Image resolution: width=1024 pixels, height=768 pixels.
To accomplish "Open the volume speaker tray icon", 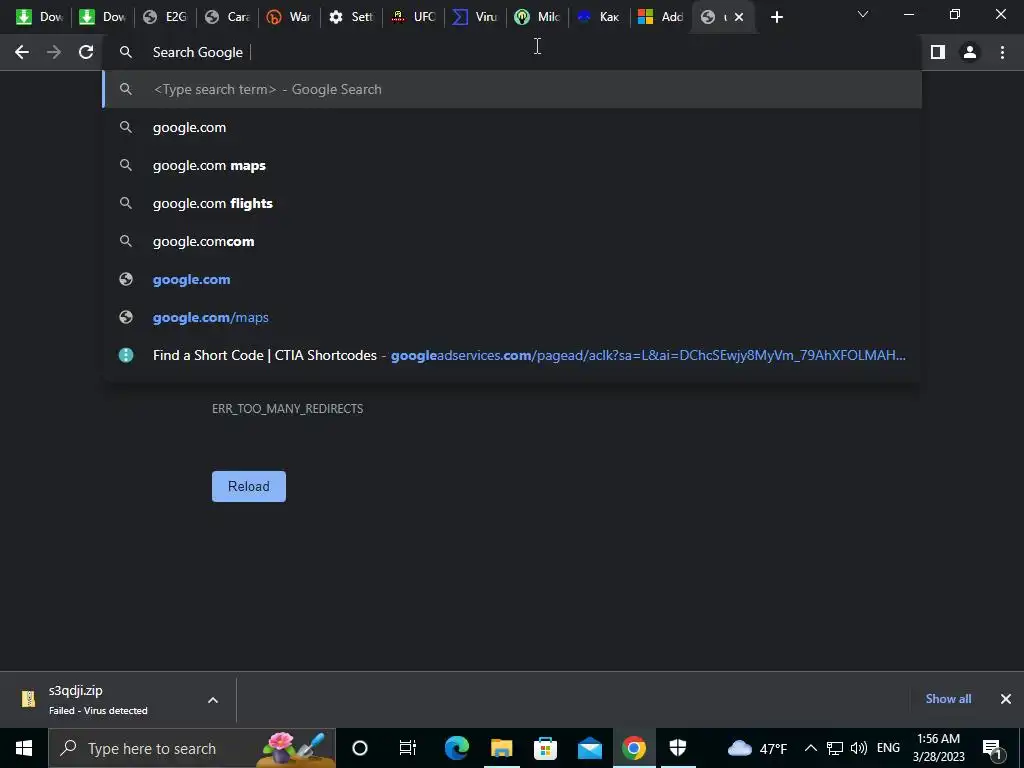I will pos(859,748).
